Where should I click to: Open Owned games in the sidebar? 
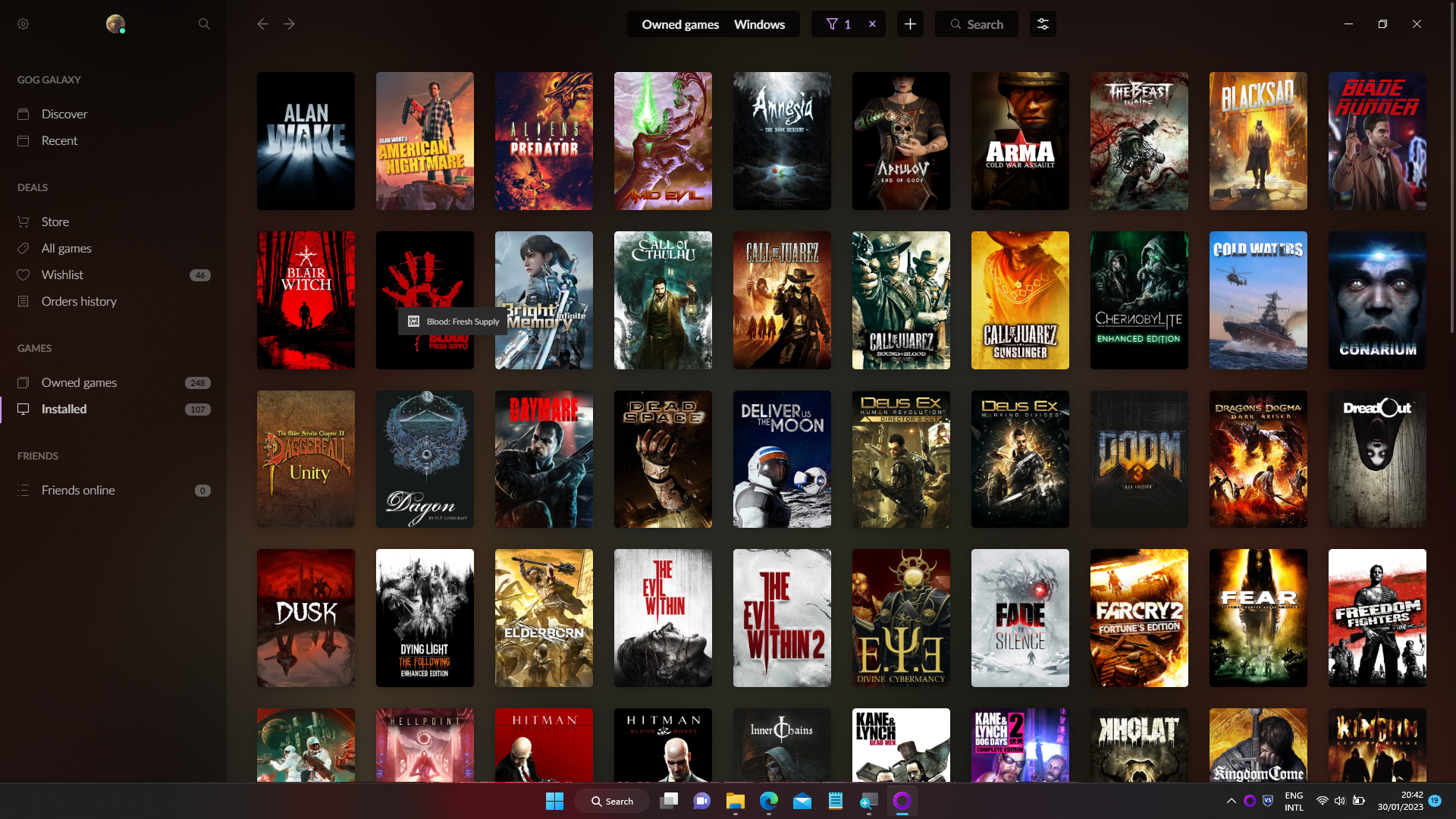(79, 382)
